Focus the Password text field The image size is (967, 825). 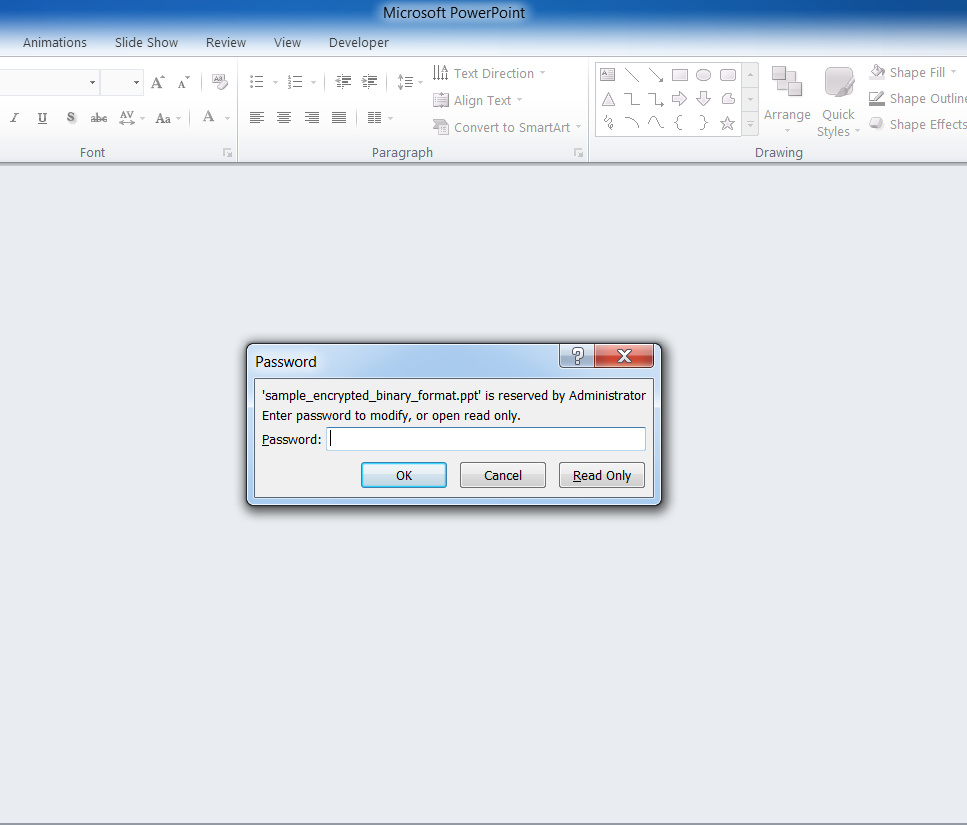click(485, 439)
